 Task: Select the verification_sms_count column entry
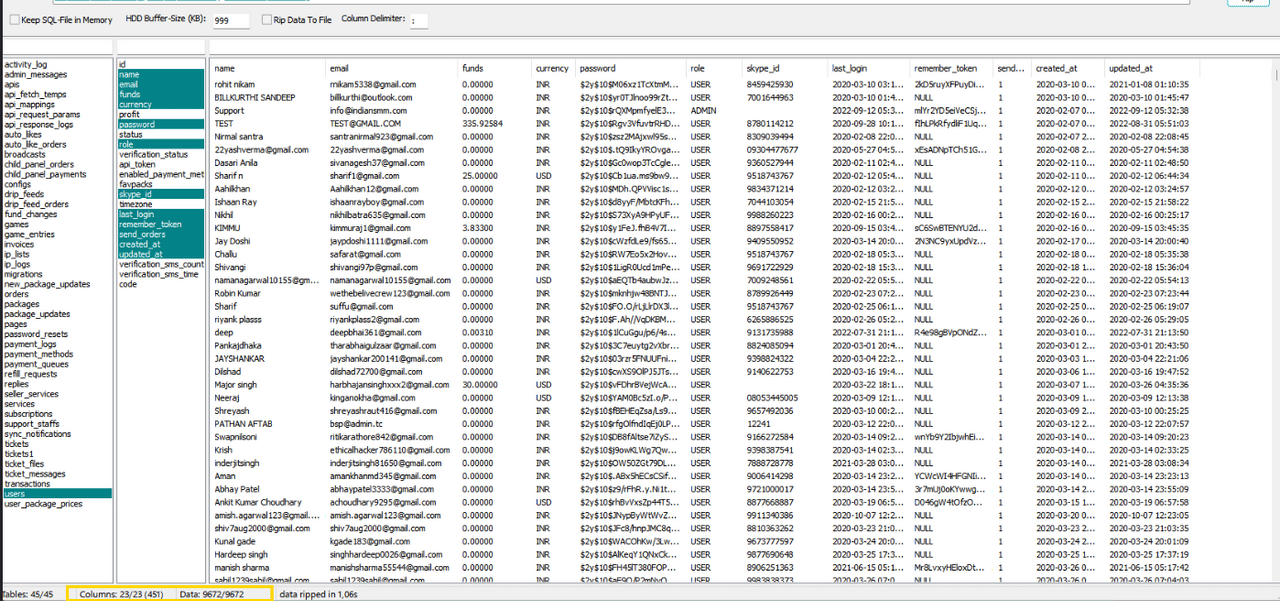click(x=161, y=264)
